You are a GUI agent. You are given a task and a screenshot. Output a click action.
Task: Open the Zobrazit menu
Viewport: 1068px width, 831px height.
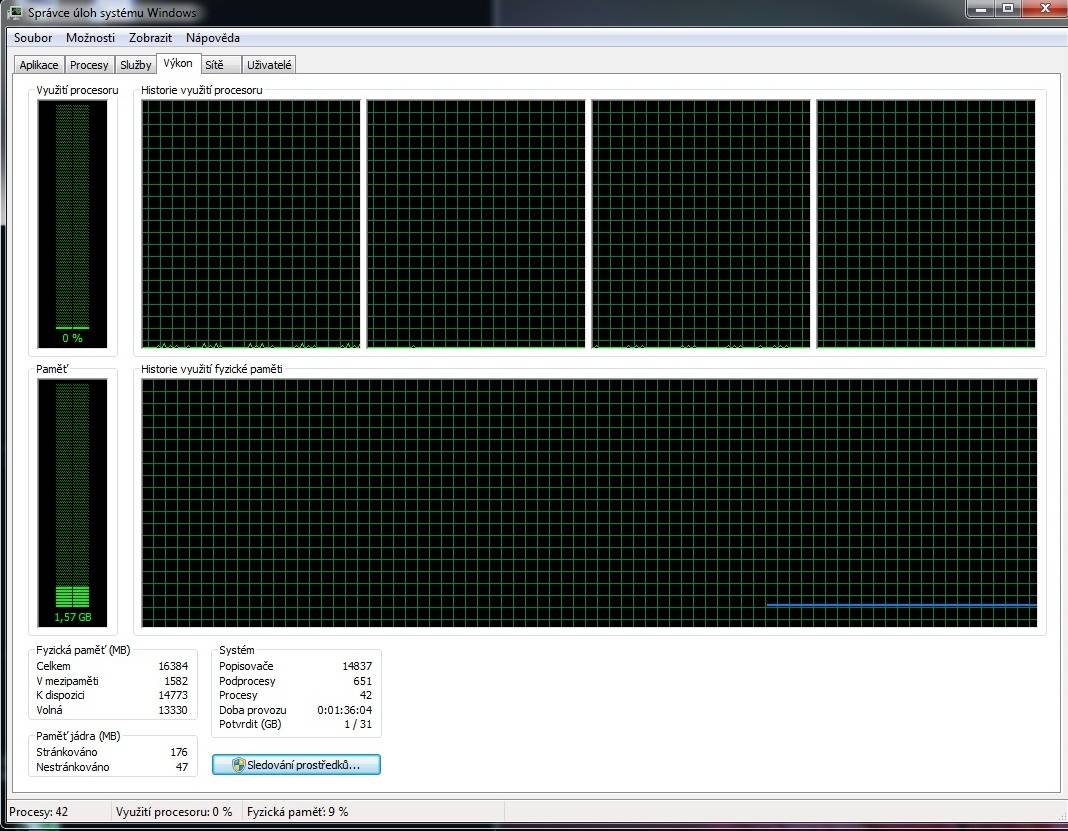(151, 38)
